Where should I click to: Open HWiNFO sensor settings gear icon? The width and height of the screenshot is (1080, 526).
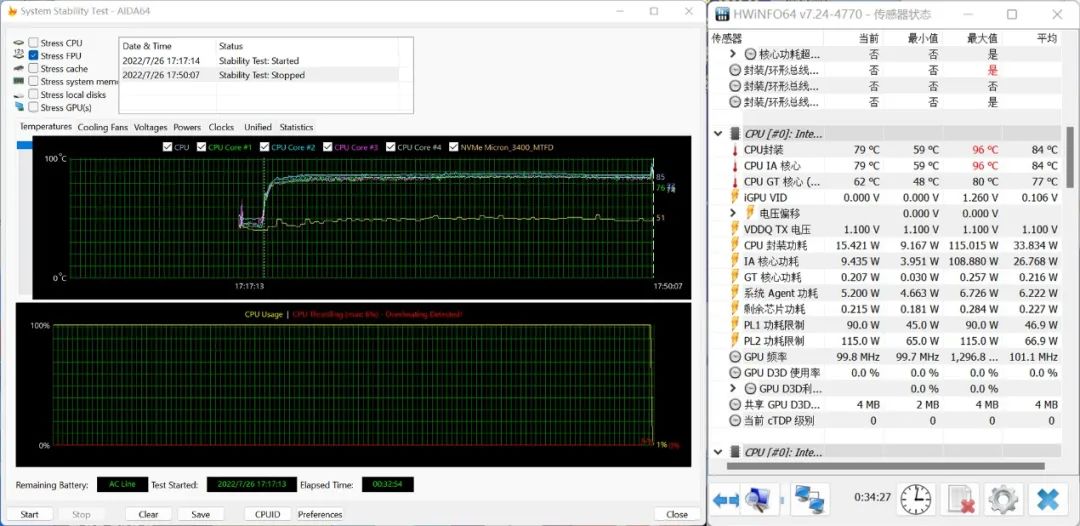pos(1002,498)
